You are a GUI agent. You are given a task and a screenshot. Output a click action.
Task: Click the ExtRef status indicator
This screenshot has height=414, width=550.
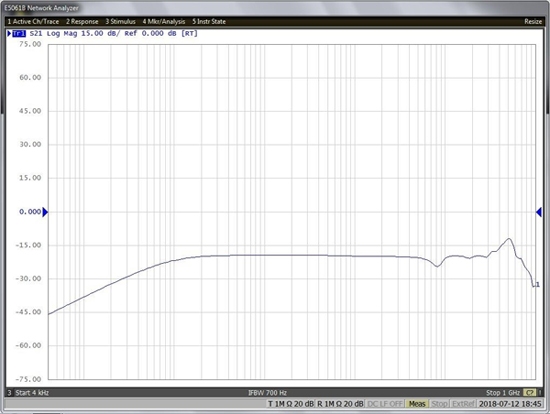tap(463, 404)
